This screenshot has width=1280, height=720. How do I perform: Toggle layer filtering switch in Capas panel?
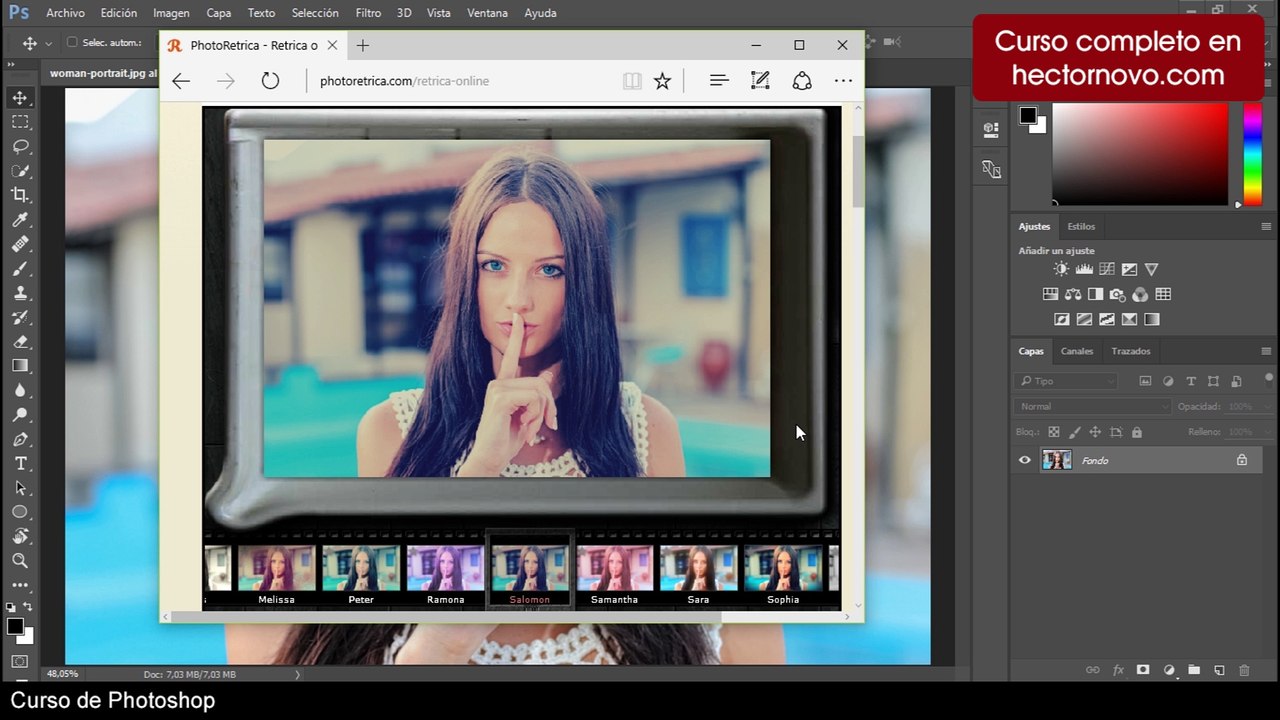click(x=1269, y=379)
